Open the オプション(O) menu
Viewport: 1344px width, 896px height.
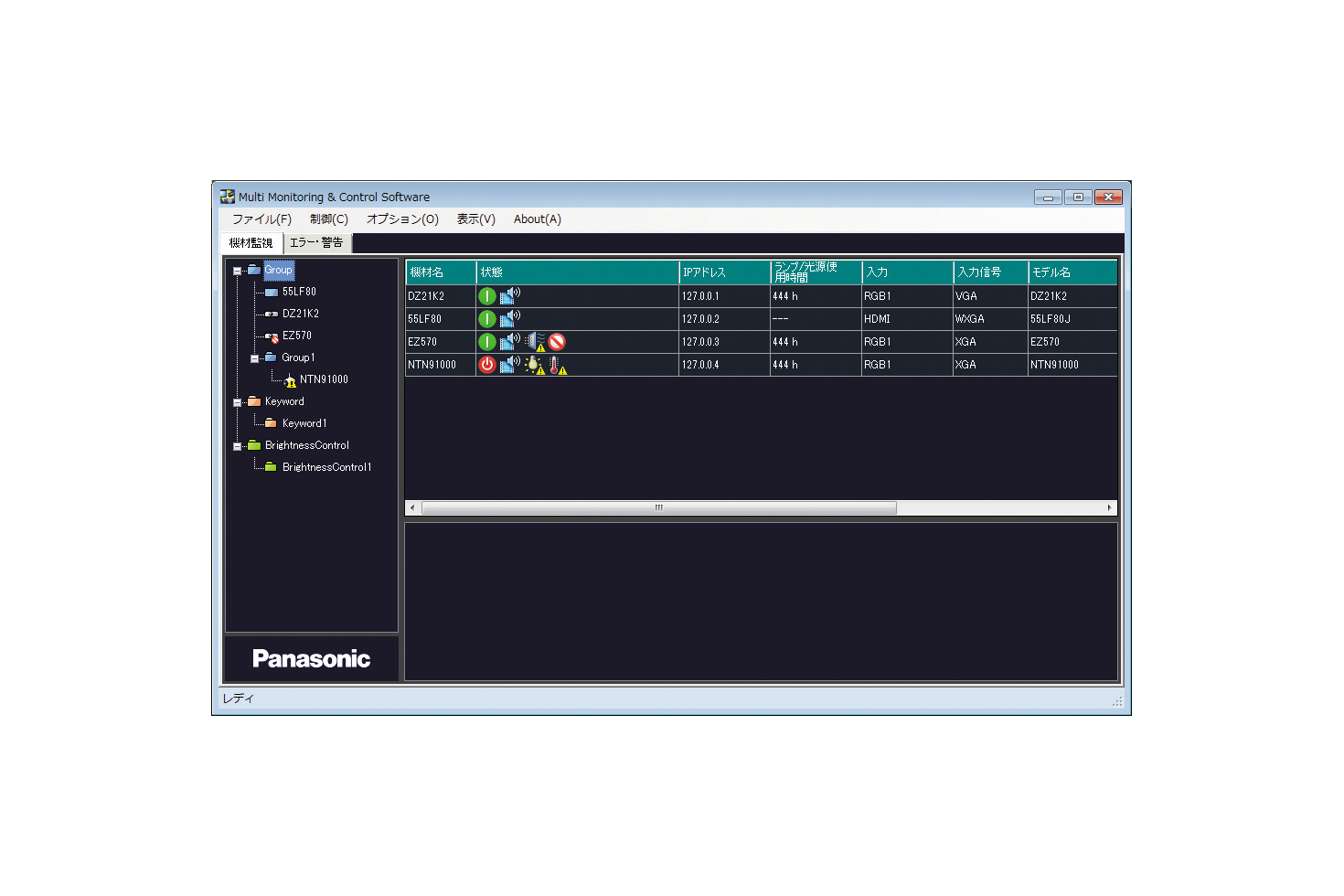402,219
